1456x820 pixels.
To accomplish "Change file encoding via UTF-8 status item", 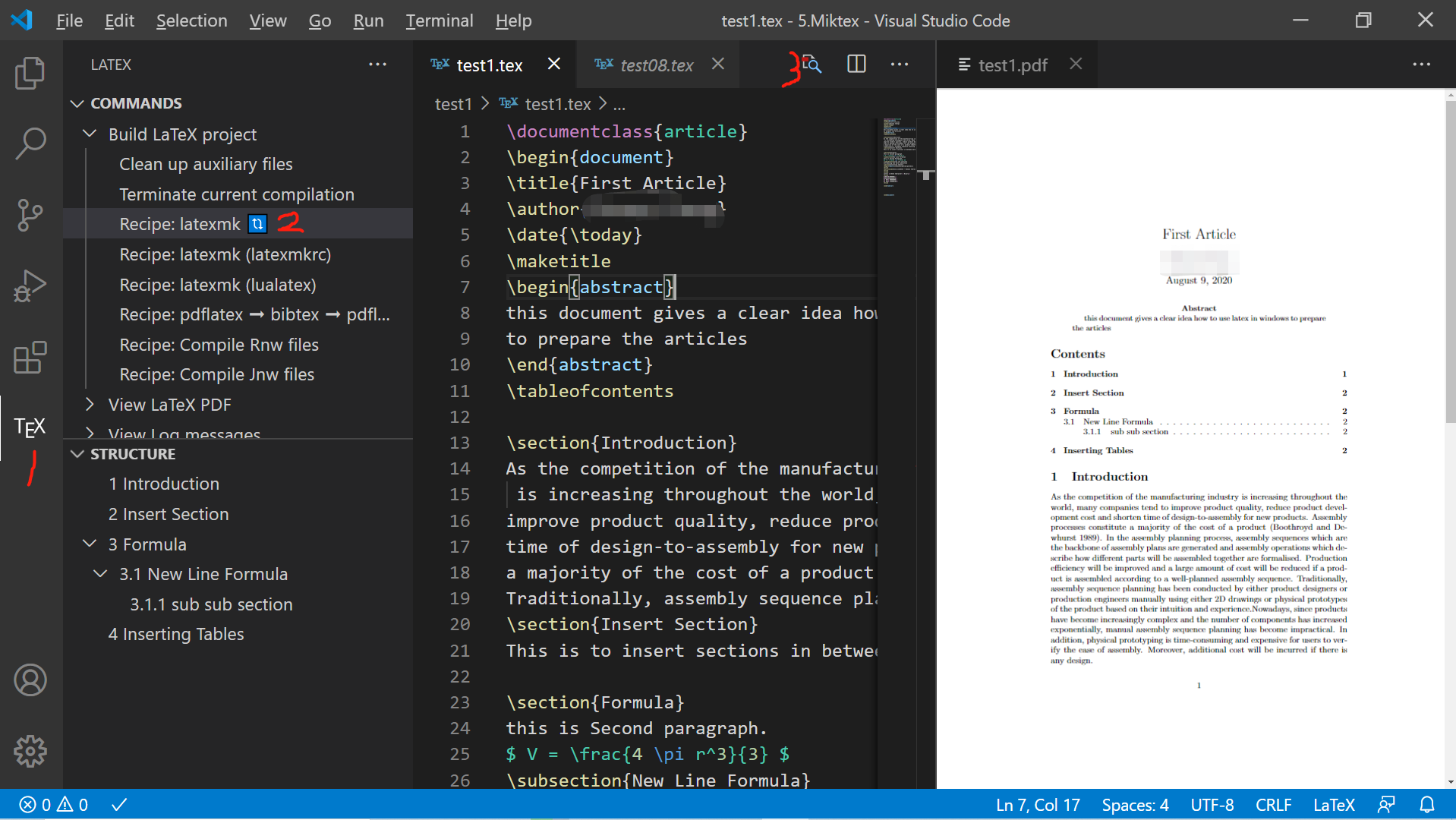I will (x=1212, y=804).
